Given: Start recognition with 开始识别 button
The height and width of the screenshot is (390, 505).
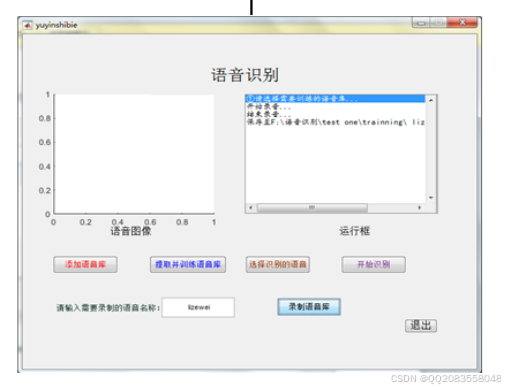Looking at the screenshot, I should coord(373,264).
